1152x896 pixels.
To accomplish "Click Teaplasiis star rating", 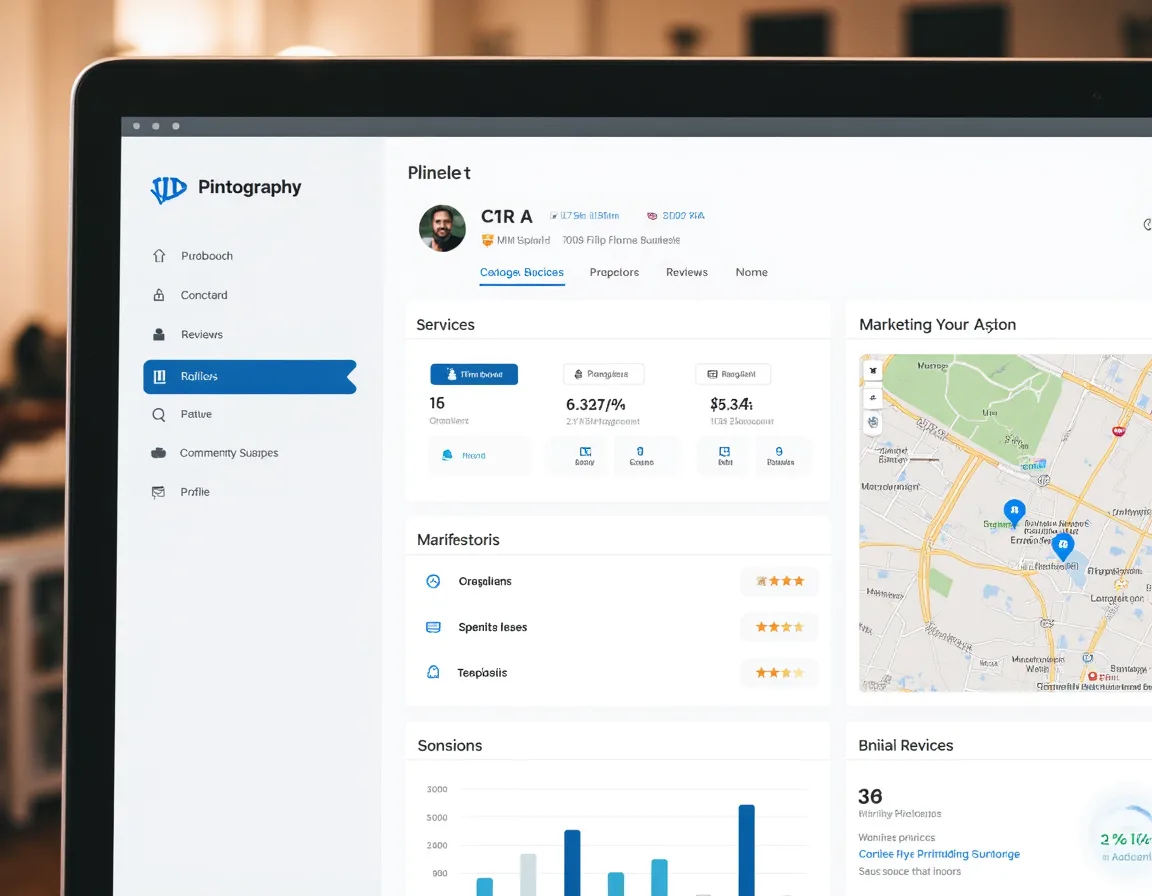I will pos(780,672).
